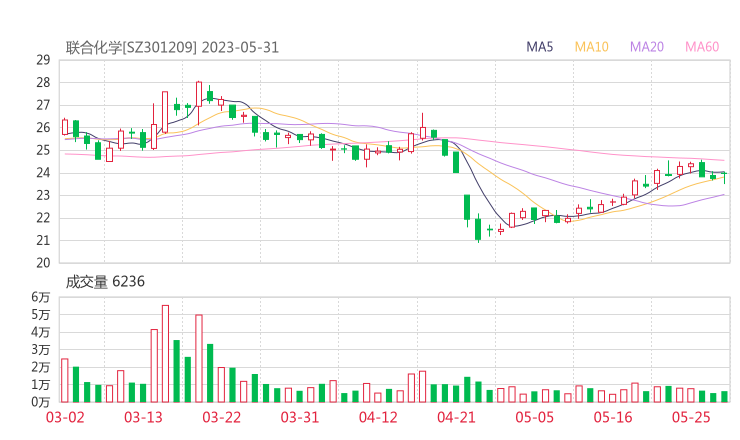This screenshot has width=740, height=440.
Task: Click the MA20 legend label
Action: tap(647, 47)
